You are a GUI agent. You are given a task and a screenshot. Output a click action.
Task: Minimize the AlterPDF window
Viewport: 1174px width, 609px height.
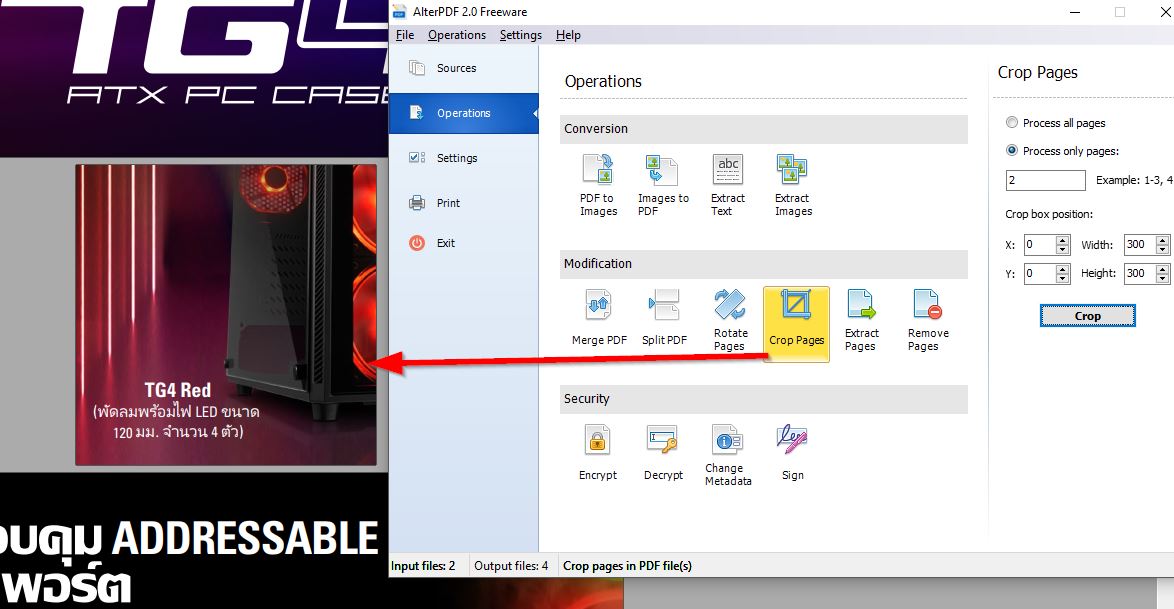(1075, 12)
